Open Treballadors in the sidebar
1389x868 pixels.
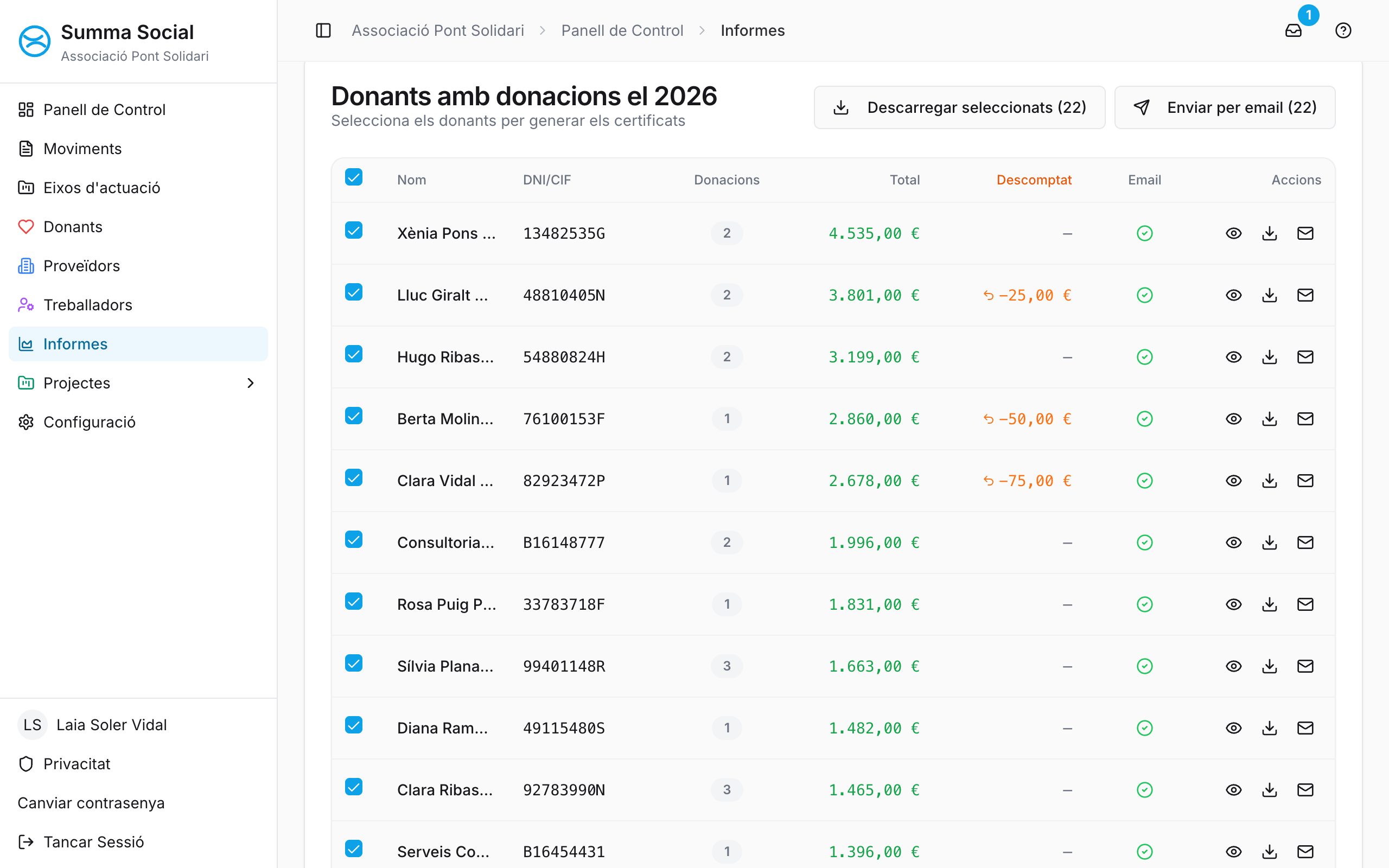coord(138,305)
